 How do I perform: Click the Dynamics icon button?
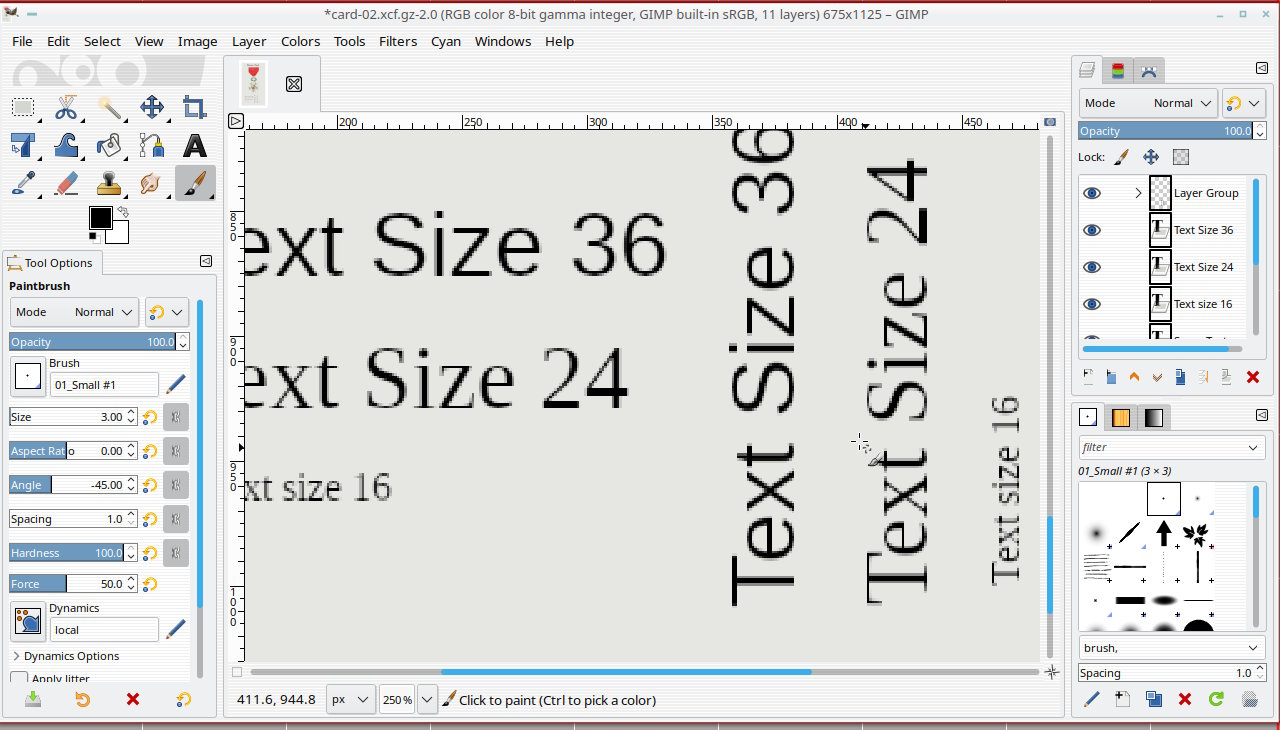[28, 622]
